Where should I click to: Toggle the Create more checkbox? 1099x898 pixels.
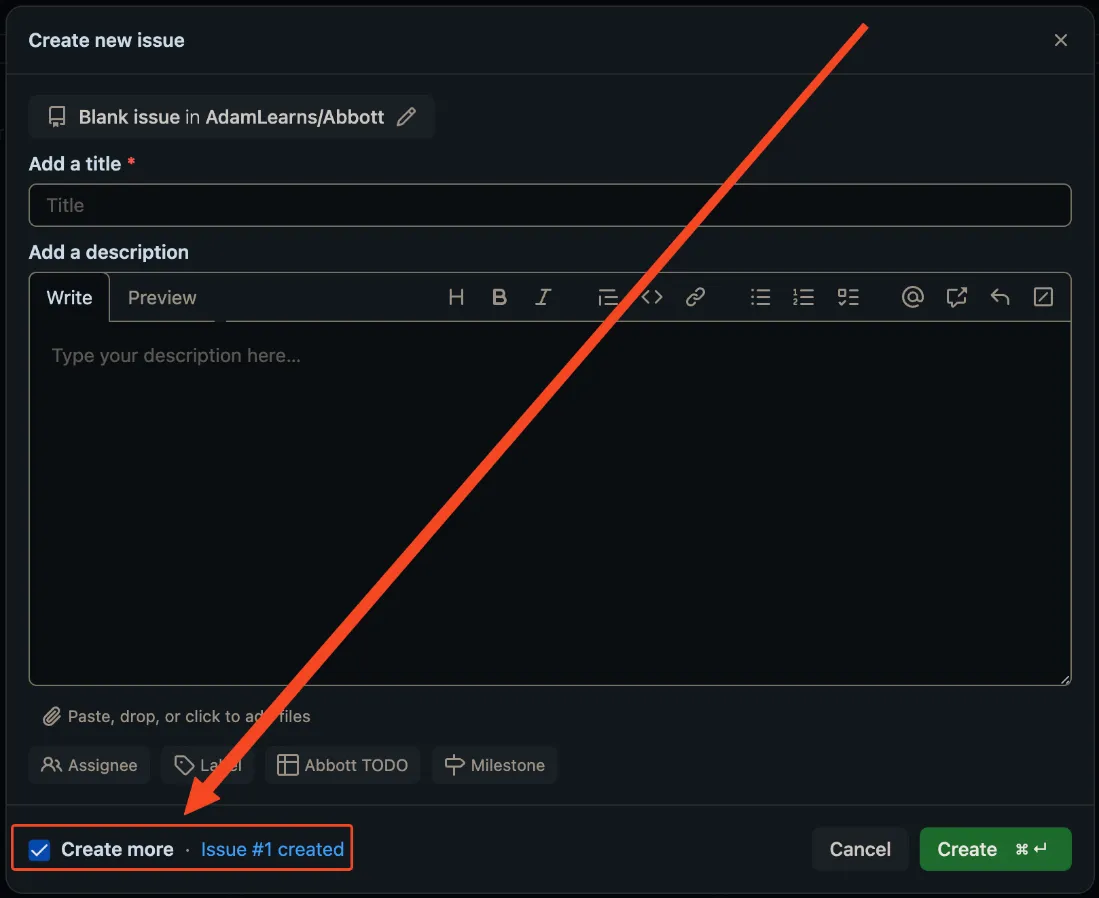(39, 850)
